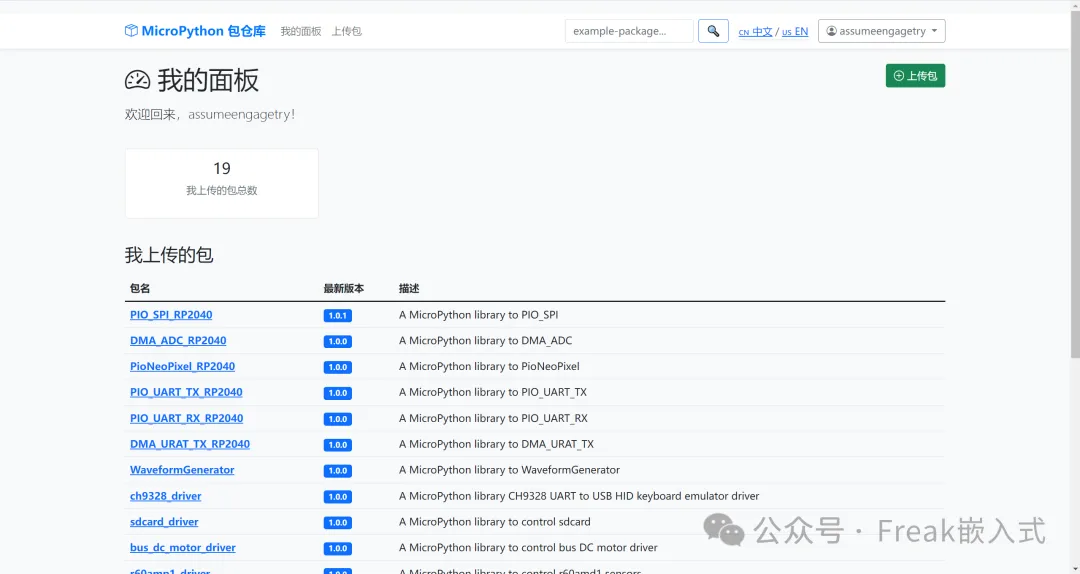Open the assumeengagetry user account dropdown
Viewport: 1080px width, 574px height.
[882, 31]
